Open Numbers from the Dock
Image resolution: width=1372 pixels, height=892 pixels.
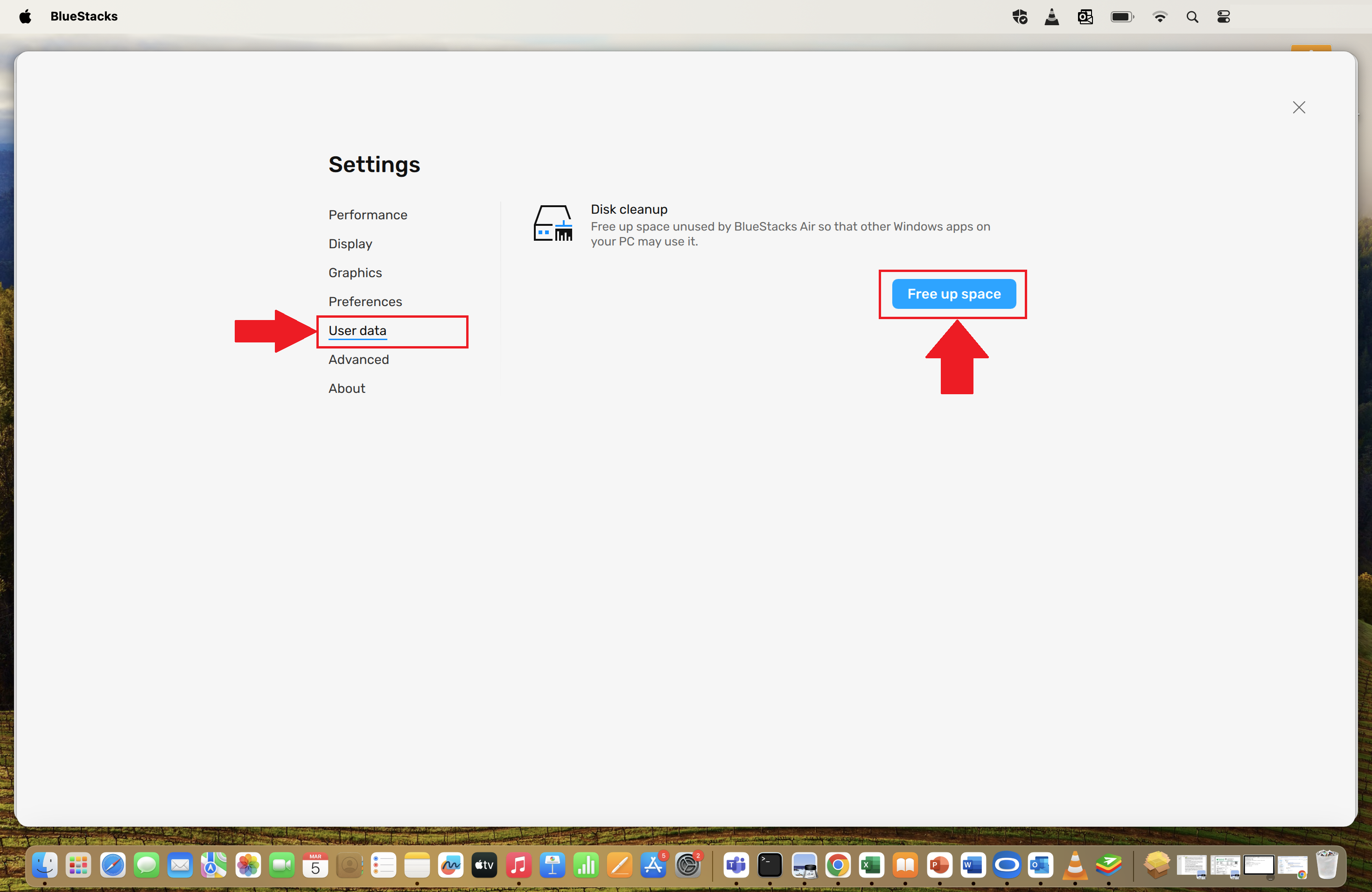[x=586, y=865]
